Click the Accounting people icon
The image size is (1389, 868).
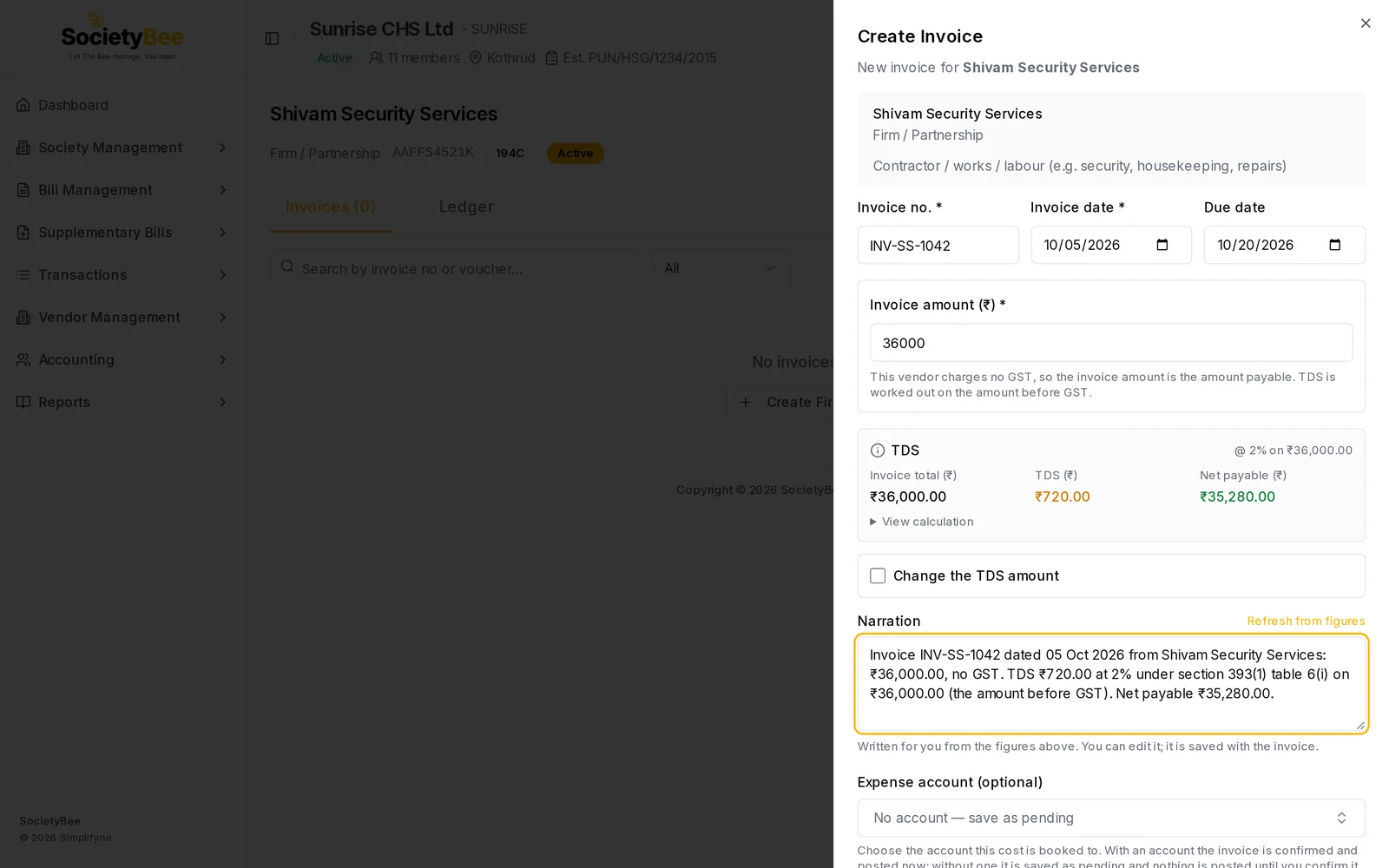[x=23, y=359]
